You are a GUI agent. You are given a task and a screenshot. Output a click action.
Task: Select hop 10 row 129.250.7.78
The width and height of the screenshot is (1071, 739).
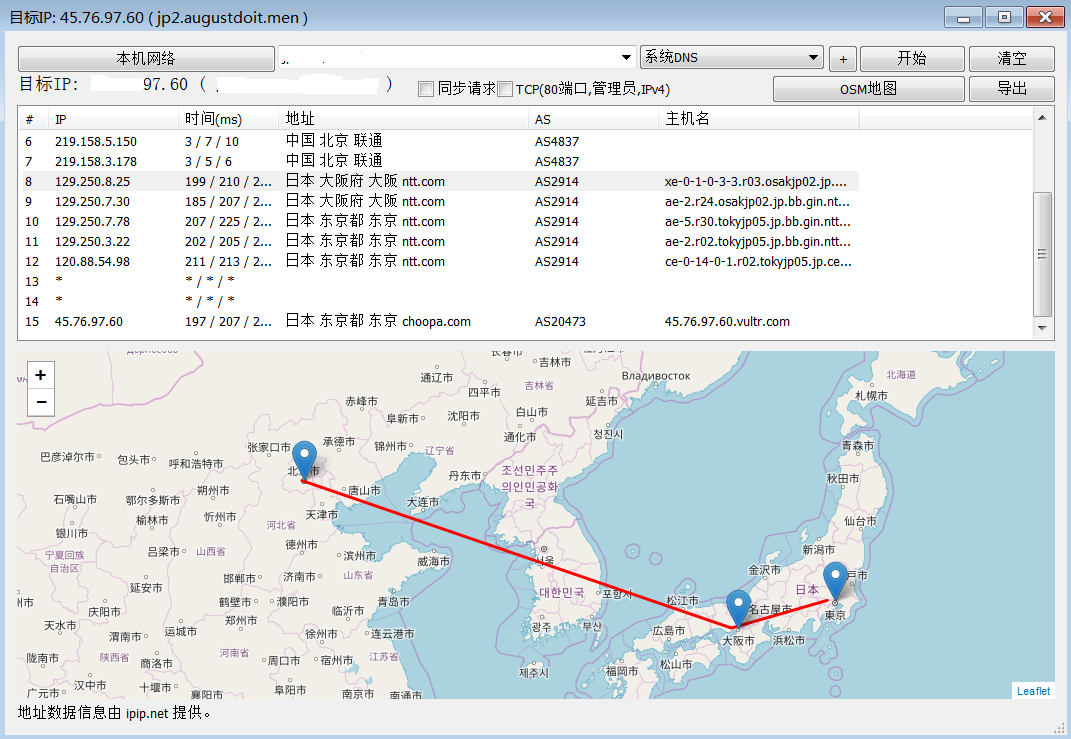[439, 221]
